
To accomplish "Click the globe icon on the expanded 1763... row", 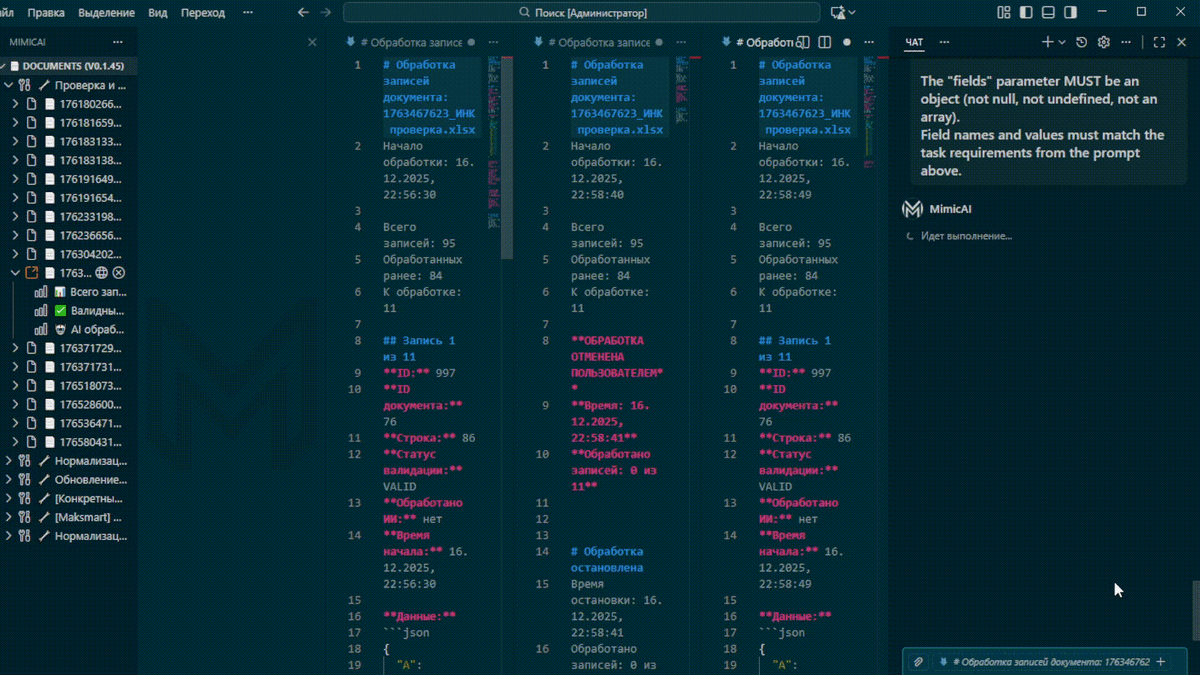I will 101,273.
